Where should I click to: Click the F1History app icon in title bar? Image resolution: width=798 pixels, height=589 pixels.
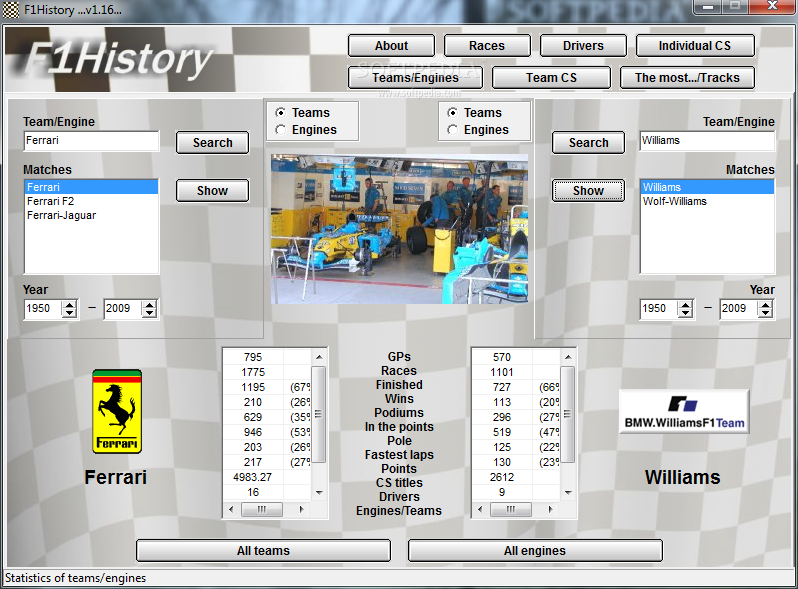click(x=11, y=10)
